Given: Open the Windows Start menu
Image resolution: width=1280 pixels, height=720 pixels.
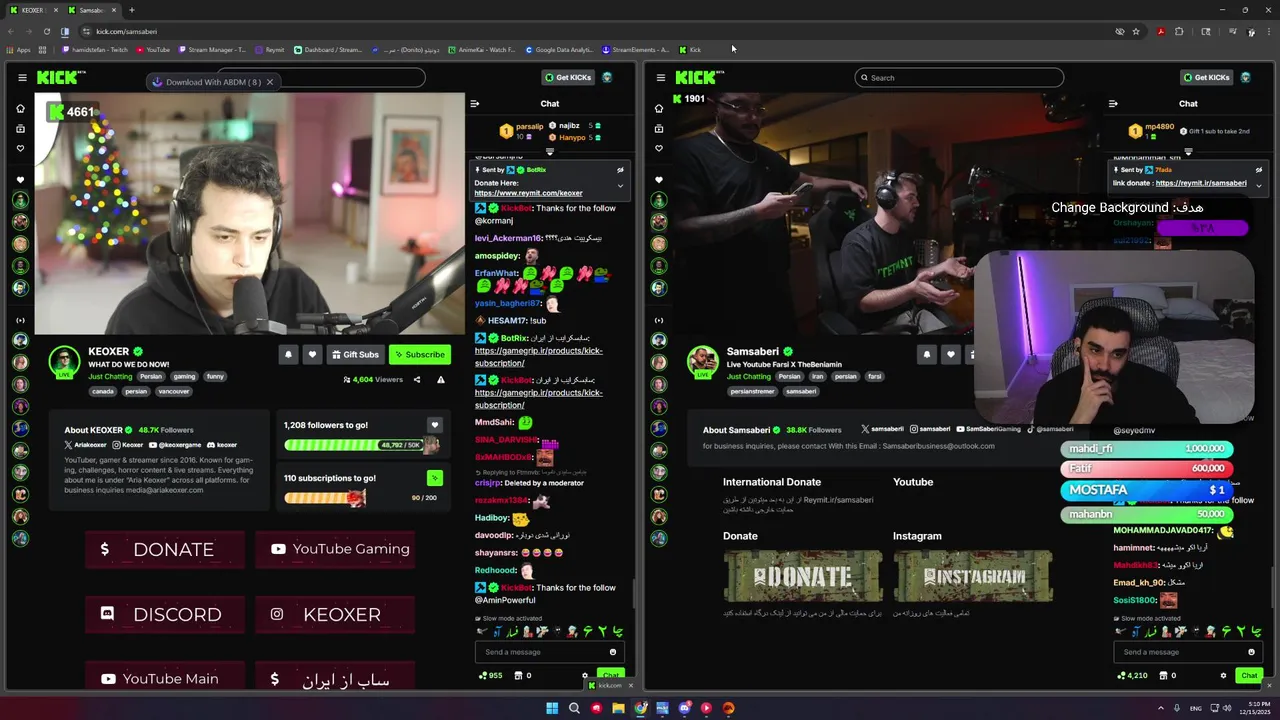Looking at the screenshot, I should point(552,708).
